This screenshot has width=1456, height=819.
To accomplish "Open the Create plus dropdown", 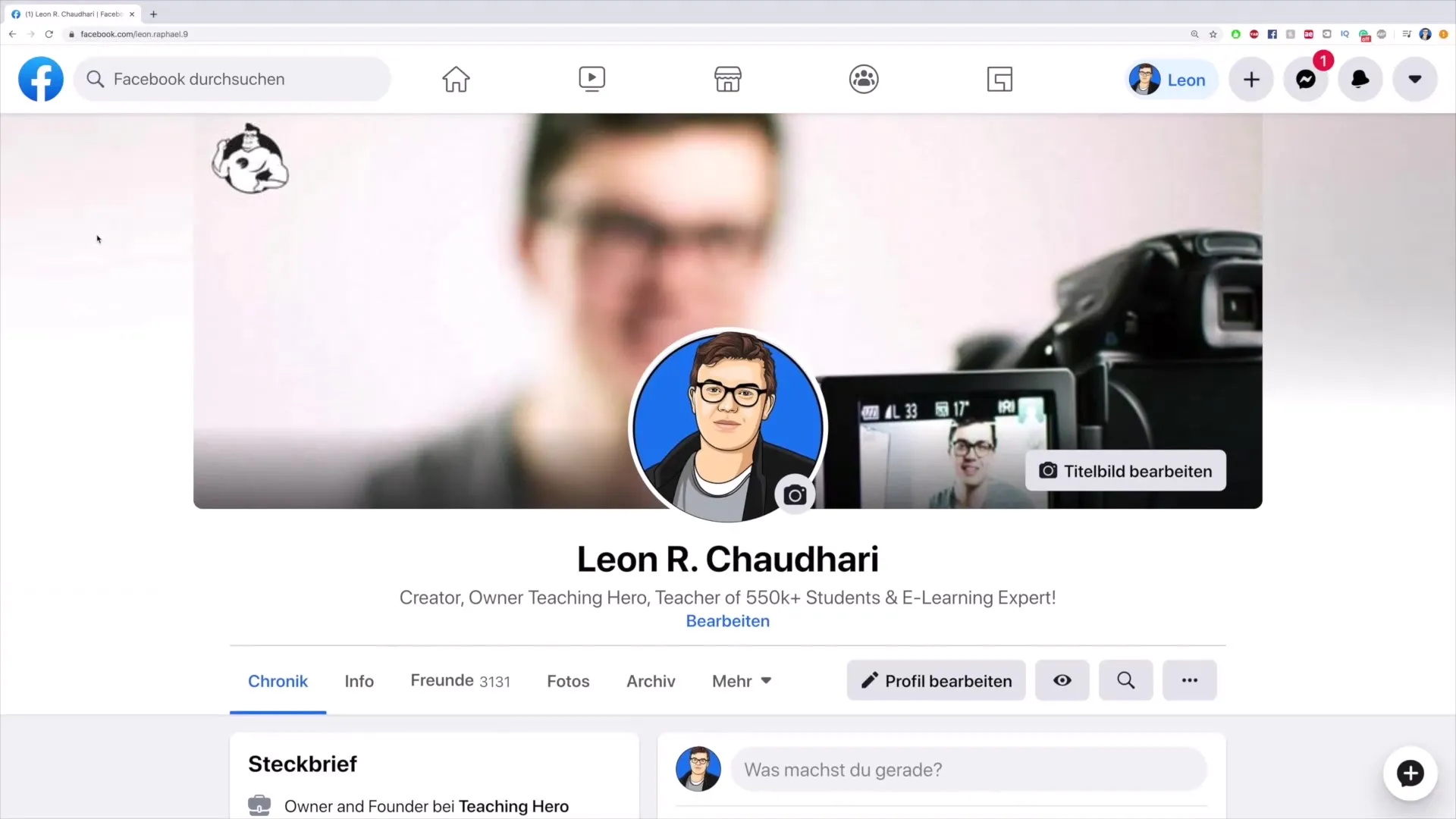I will 1251,80.
